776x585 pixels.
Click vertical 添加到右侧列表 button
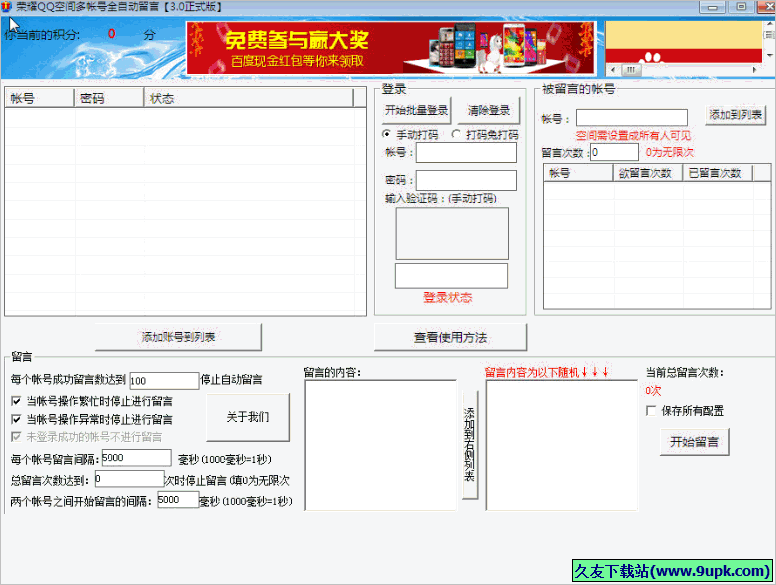pyautogui.click(x=470, y=445)
